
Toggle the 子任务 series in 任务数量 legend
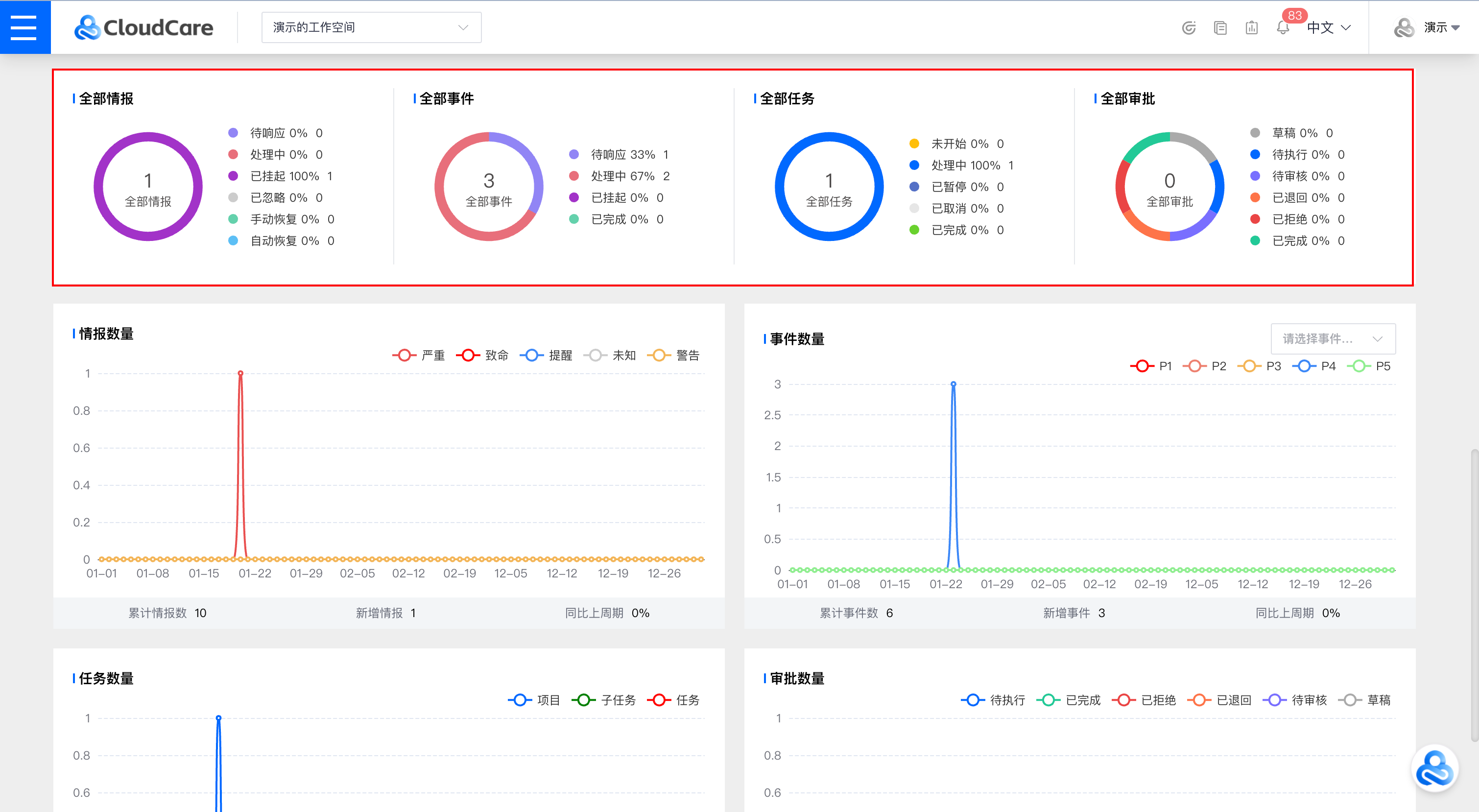pos(604,700)
